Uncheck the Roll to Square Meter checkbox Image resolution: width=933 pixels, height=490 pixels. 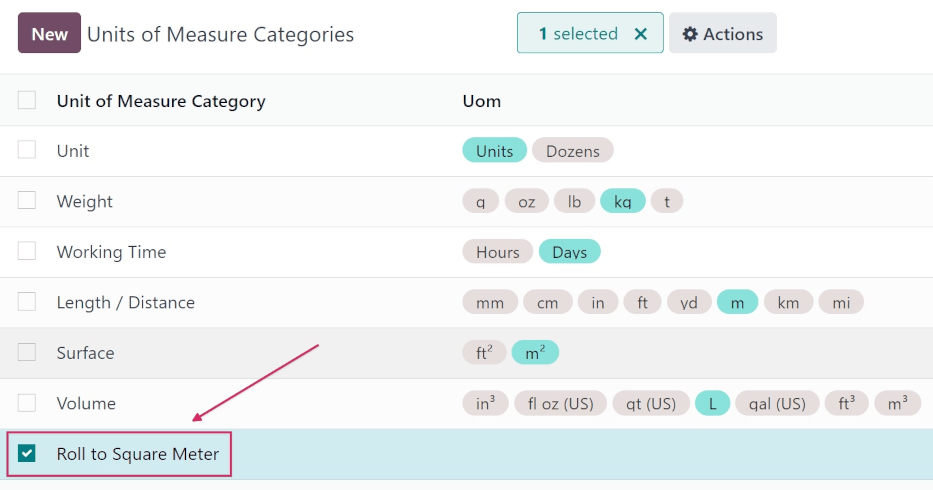27,454
